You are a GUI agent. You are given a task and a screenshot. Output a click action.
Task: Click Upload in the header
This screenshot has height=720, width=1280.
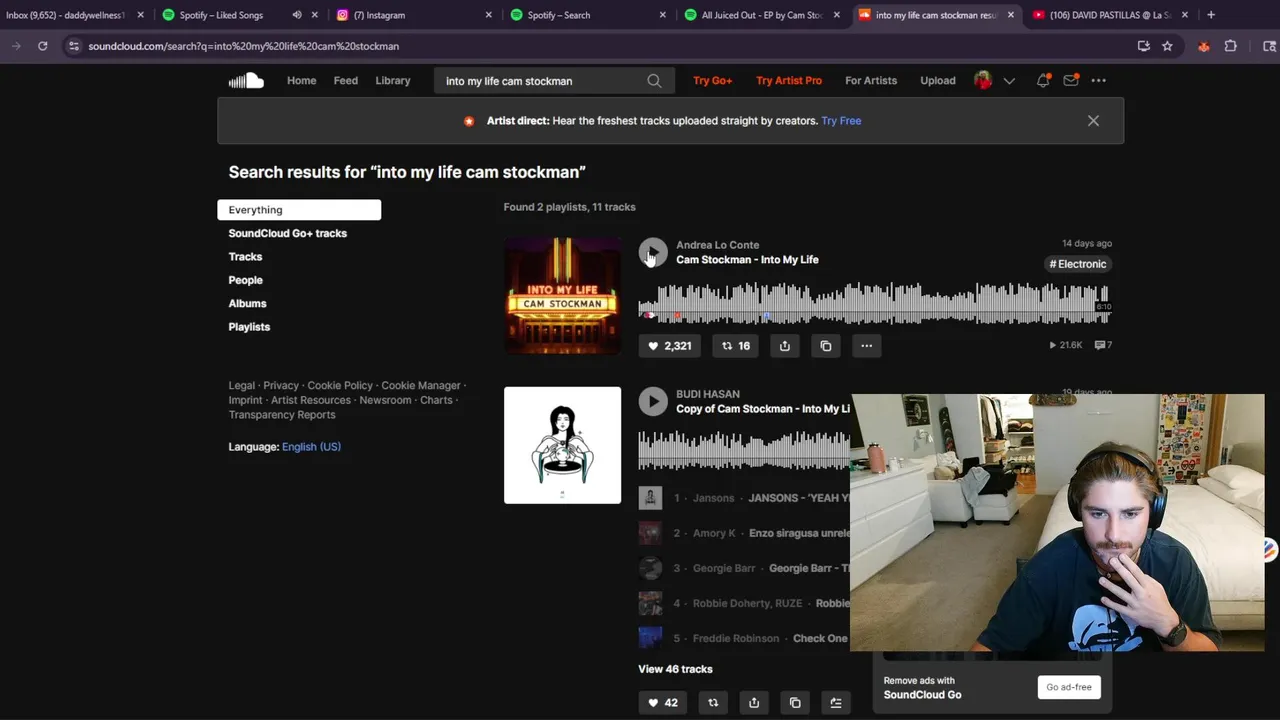[938, 81]
